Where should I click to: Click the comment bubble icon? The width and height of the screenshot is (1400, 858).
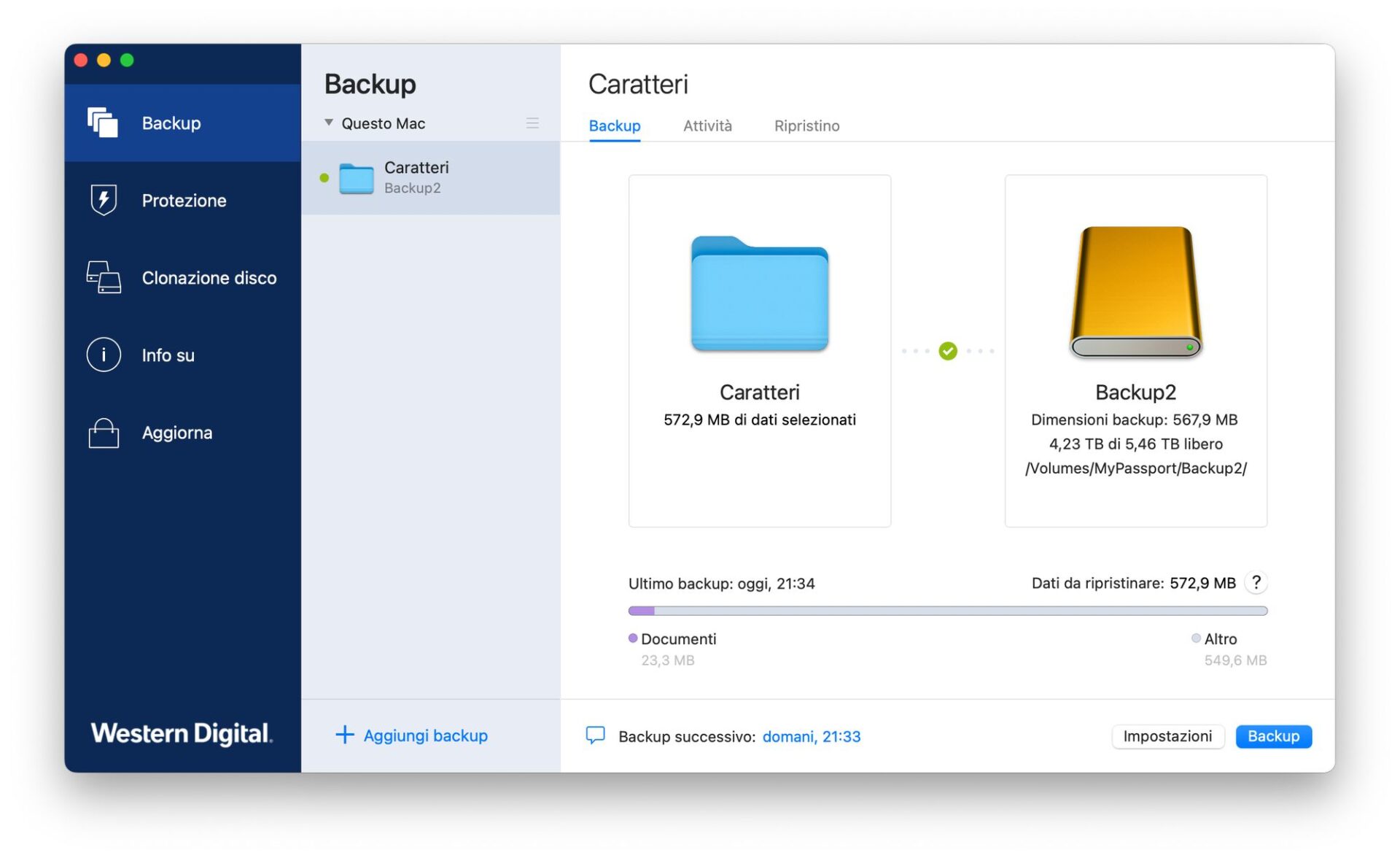(x=595, y=735)
